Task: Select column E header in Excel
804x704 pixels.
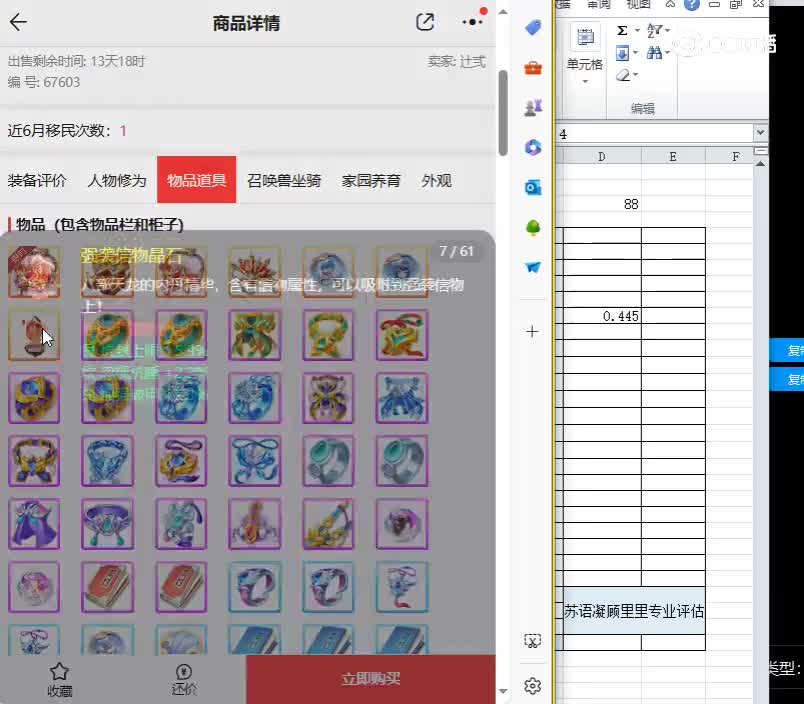Action: click(673, 156)
